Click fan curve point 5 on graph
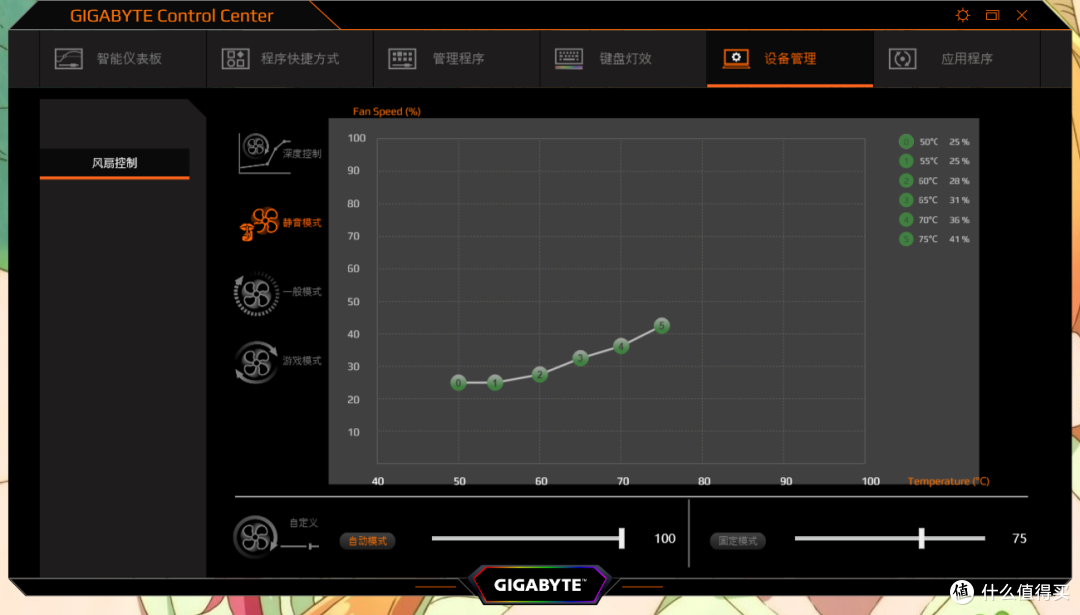This screenshot has width=1080, height=615. (x=661, y=326)
